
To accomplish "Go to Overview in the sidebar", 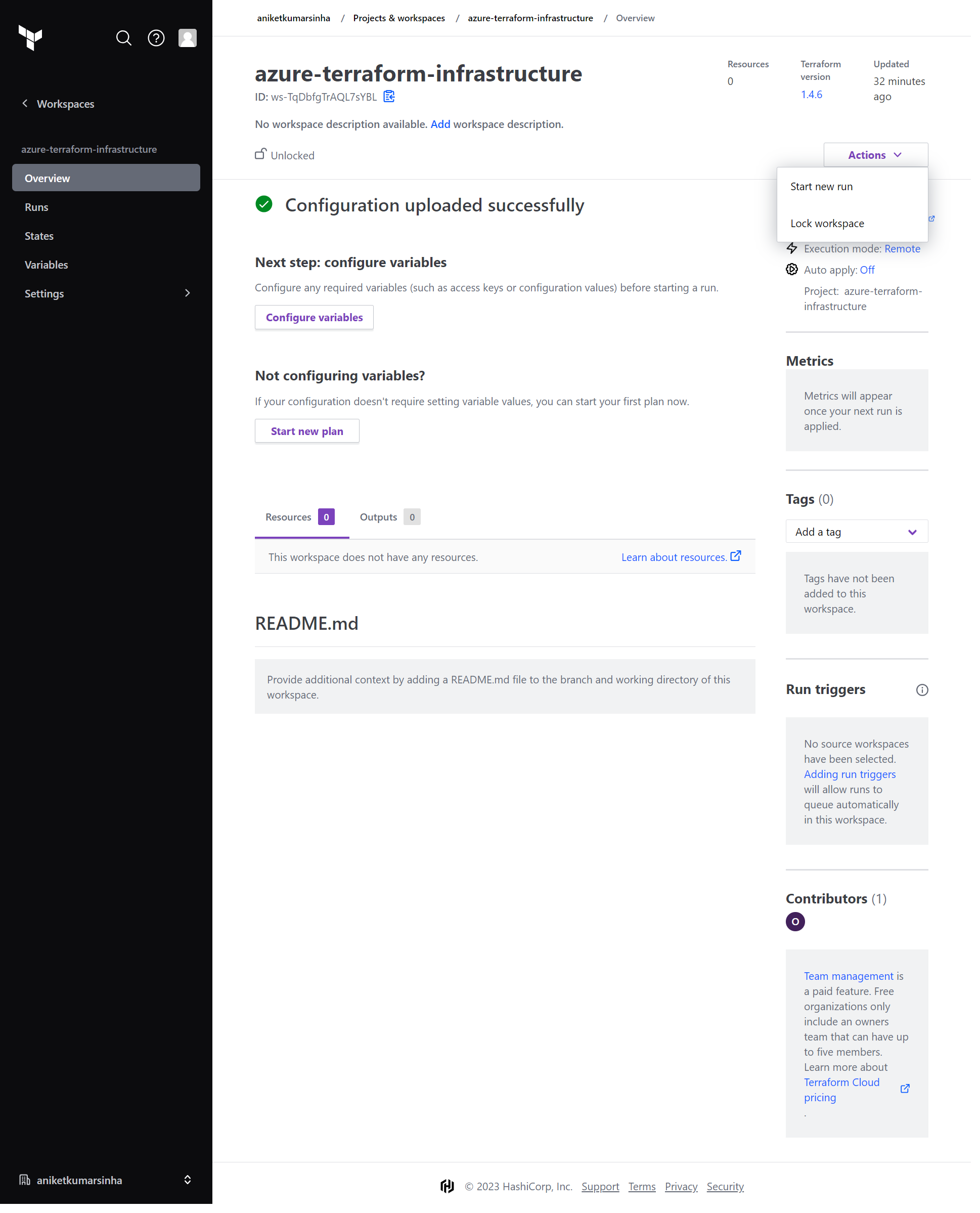I will coord(107,180).
